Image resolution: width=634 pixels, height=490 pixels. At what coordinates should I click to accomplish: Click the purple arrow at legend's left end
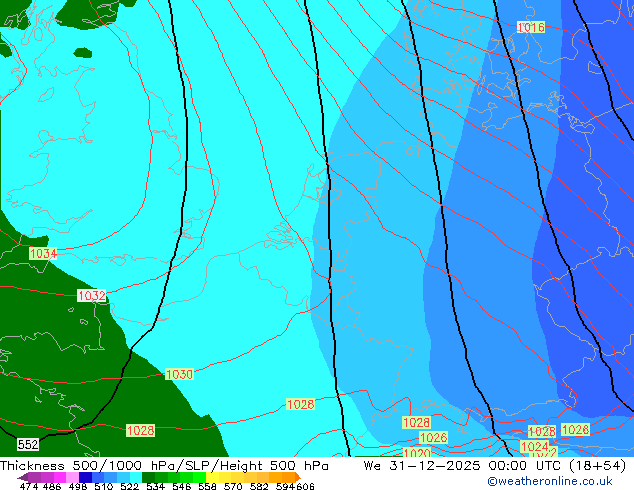point(22,478)
